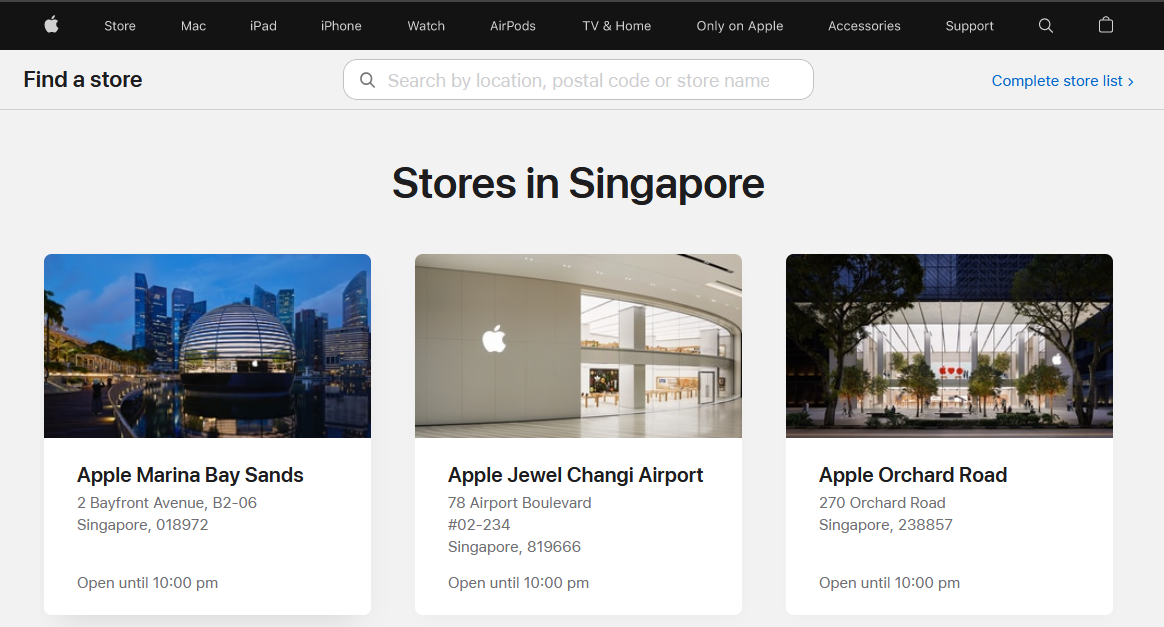Open the Apple Marina Bay Sands store photo
The width and height of the screenshot is (1164, 627).
[207, 346]
